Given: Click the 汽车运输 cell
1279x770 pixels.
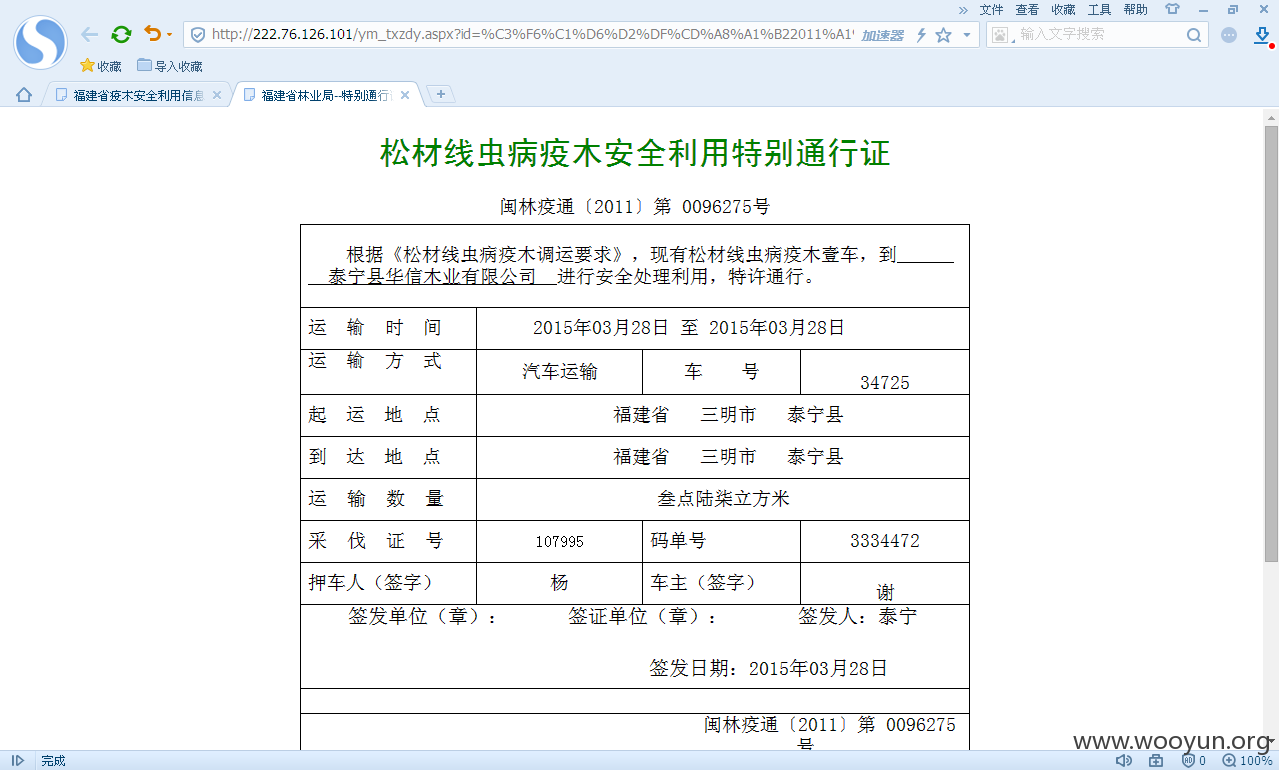Looking at the screenshot, I should (x=560, y=372).
